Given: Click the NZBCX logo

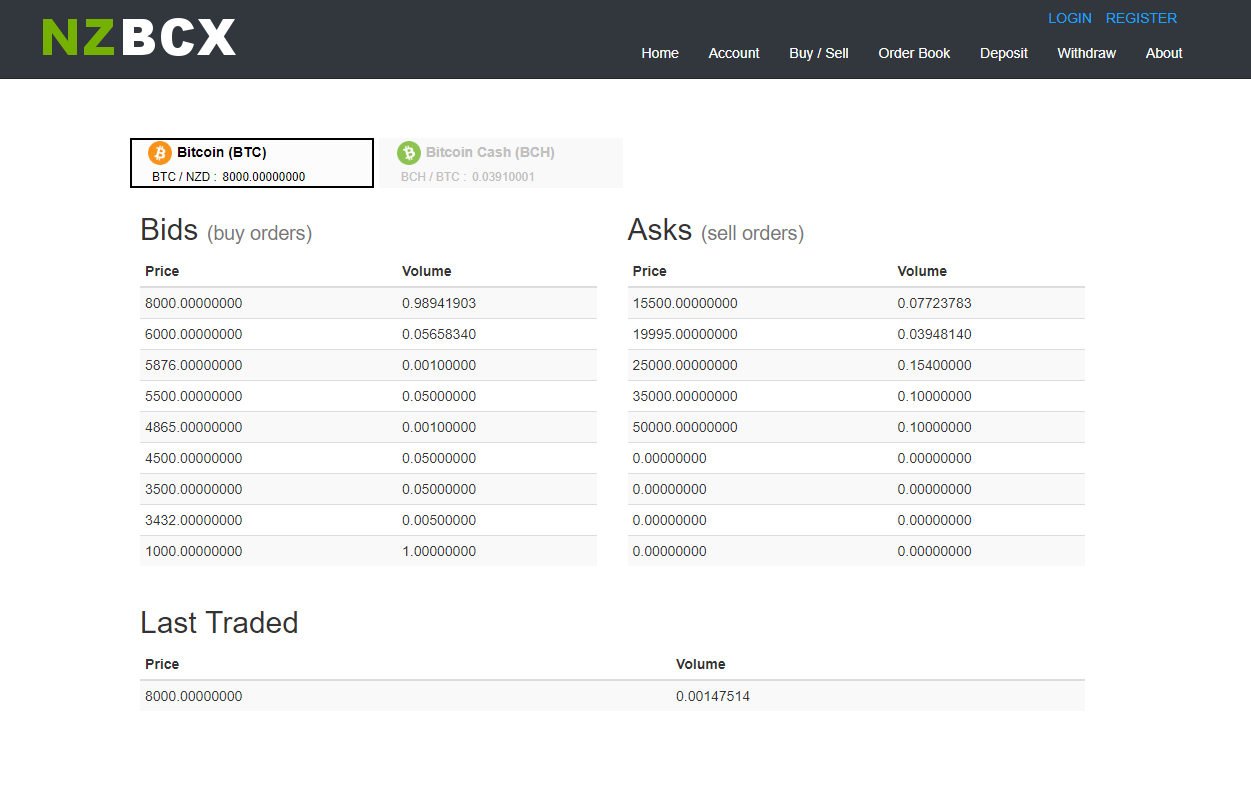Looking at the screenshot, I should click(x=139, y=37).
